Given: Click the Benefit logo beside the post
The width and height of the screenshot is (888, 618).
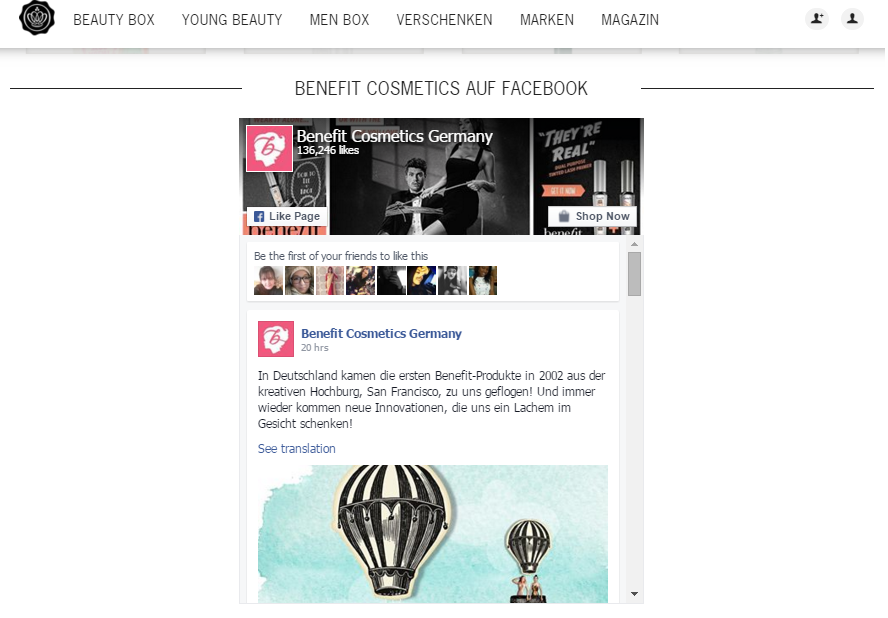Looking at the screenshot, I should click(x=276, y=339).
